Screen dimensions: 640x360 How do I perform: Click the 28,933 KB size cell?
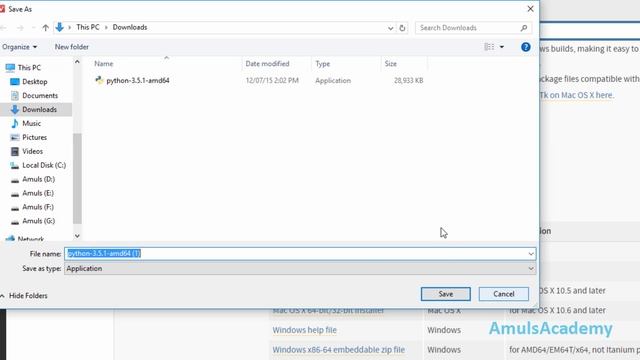coord(409,80)
